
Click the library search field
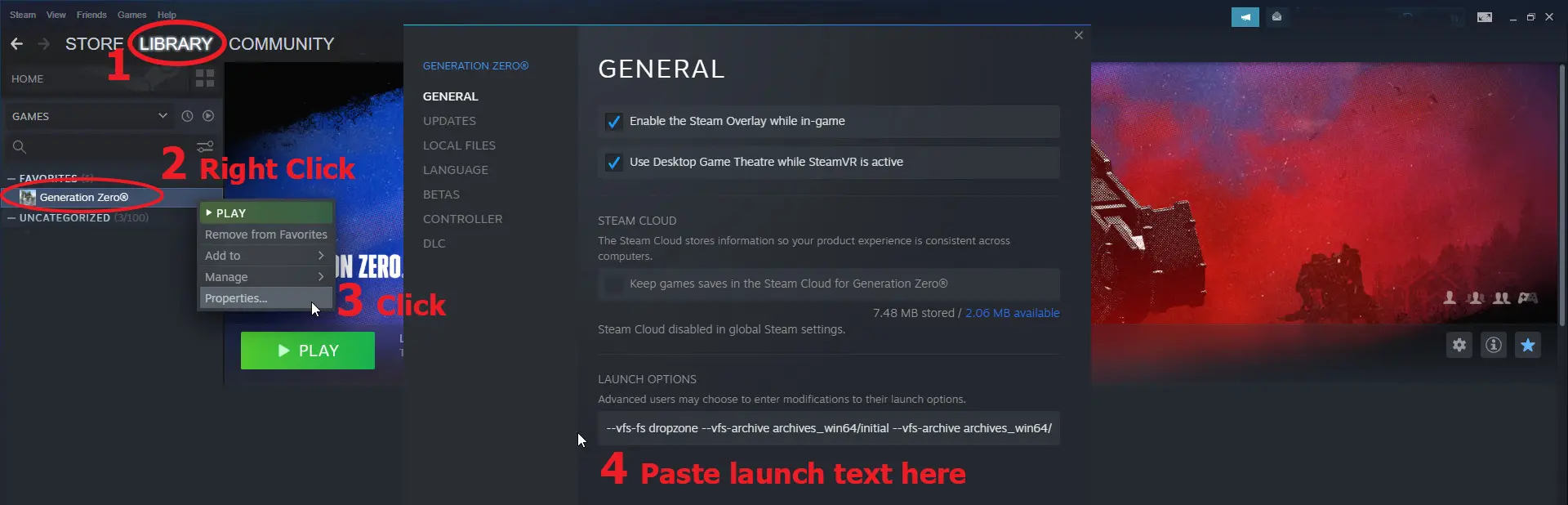pyautogui.click(x=98, y=147)
